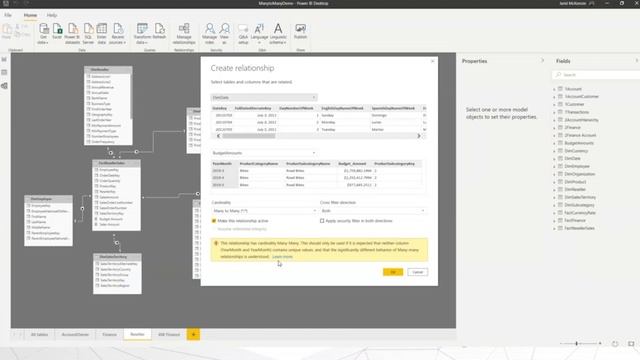Open Manage relationships from ribbon
The image size is (640, 360).
coord(184,33)
